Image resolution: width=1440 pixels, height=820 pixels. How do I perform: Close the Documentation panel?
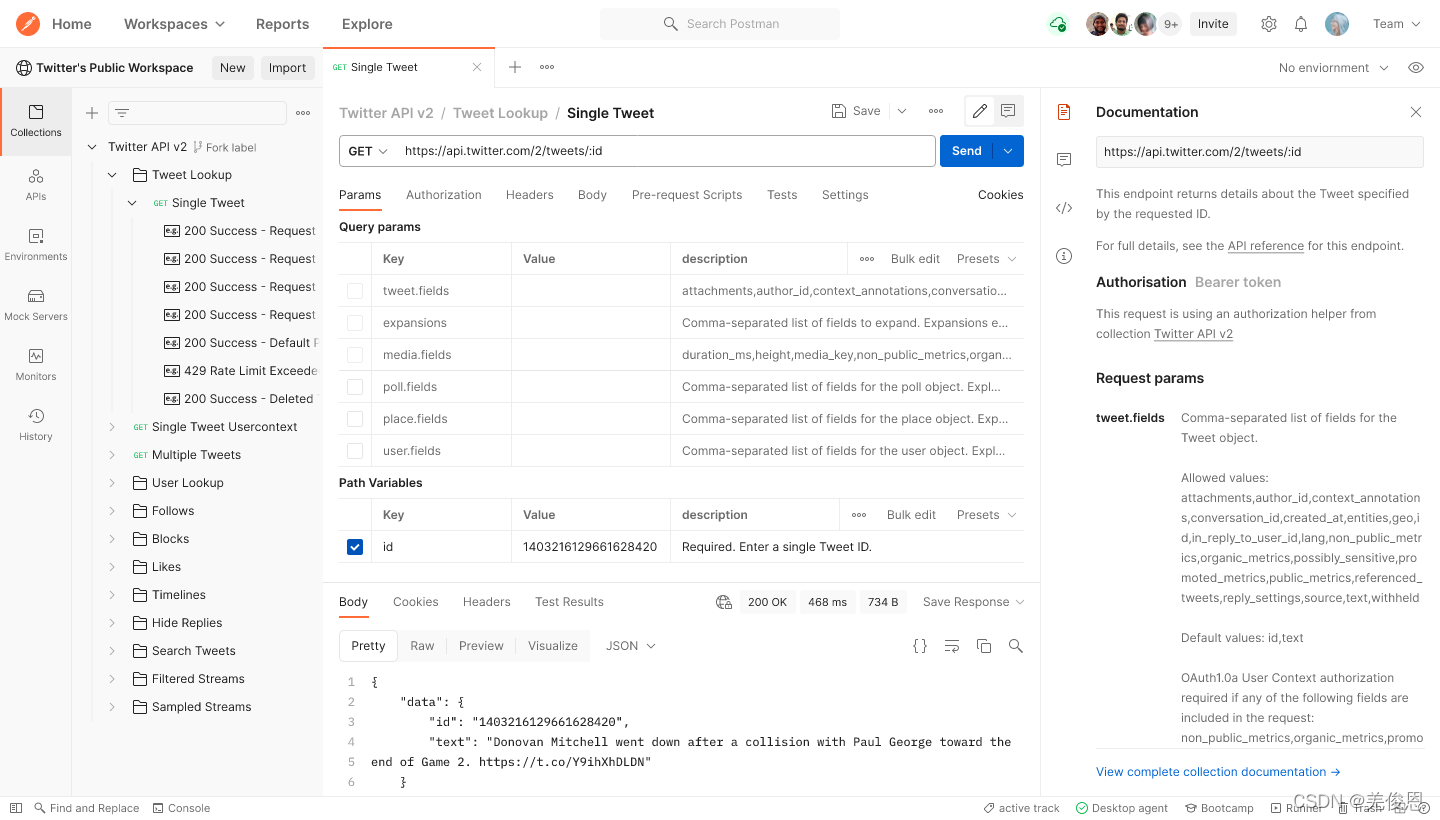pos(1416,112)
